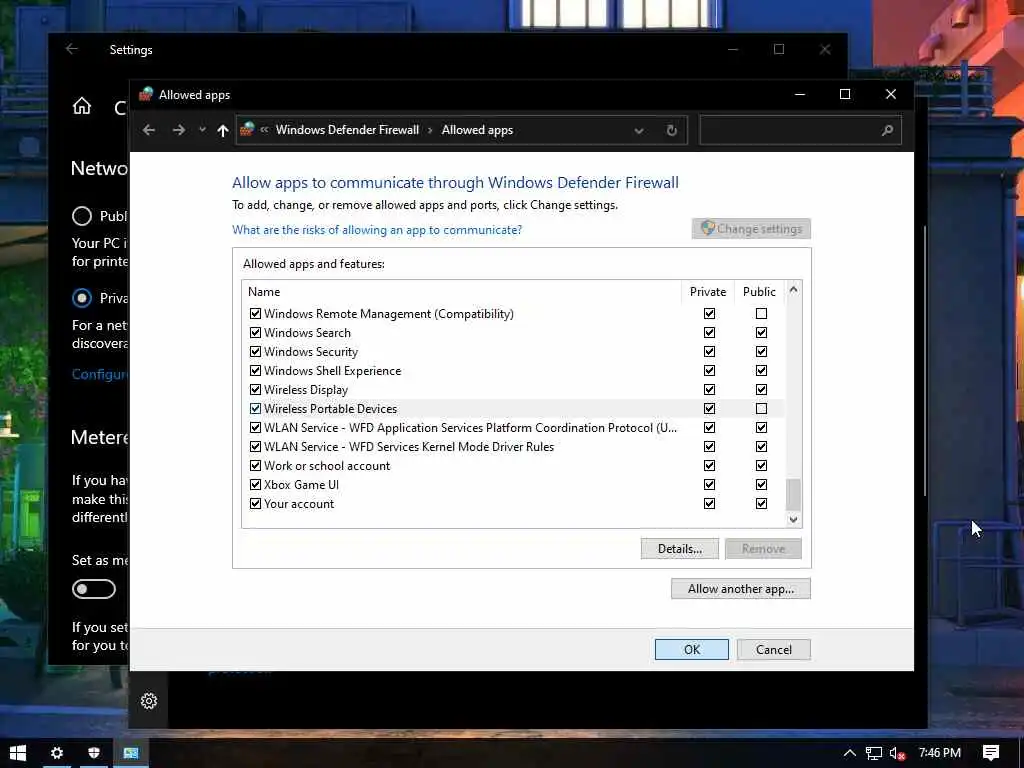Open risks of allowing an app link
Viewport: 1024px width, 768px height.
pos(377,230)
